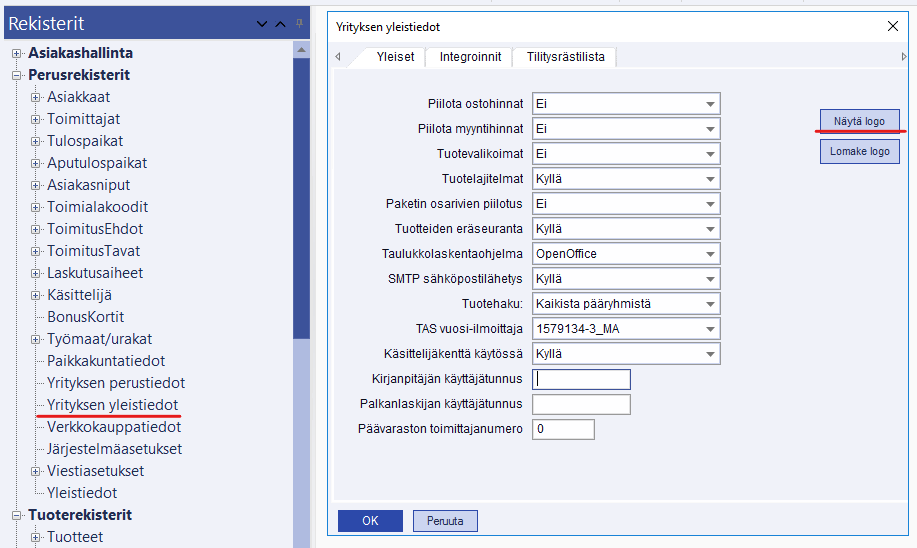Switch to the Integroinnit tab
Screen dimensions: 917x548
coord(470,57)
